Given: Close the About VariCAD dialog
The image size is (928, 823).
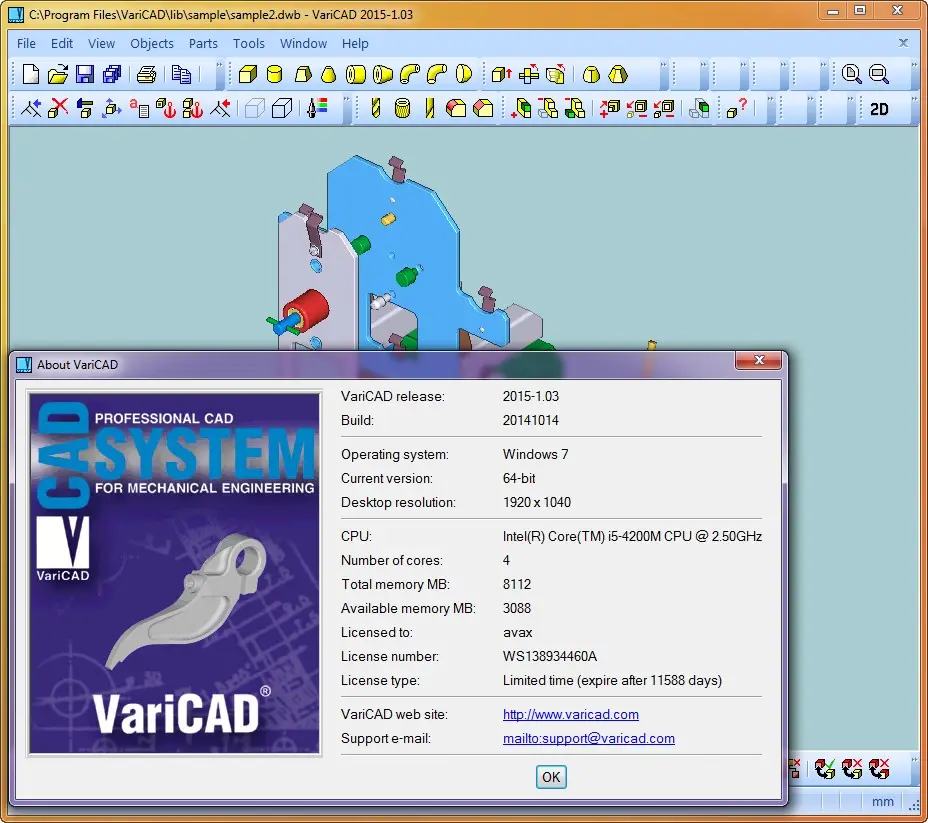Looking at the screenshot, I should pyautogui.click(x=759, y=360).
